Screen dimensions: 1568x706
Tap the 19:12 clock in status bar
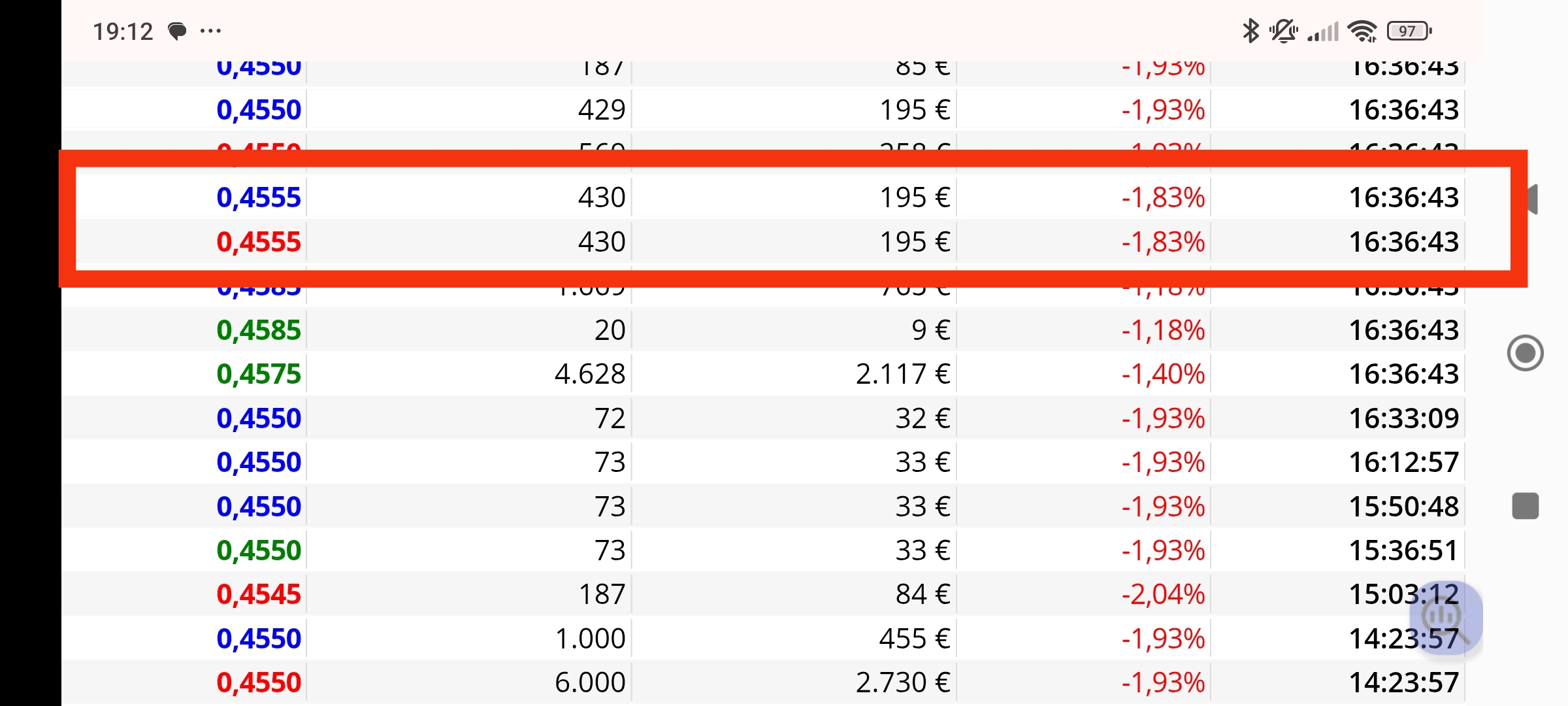tap(123, 31)
